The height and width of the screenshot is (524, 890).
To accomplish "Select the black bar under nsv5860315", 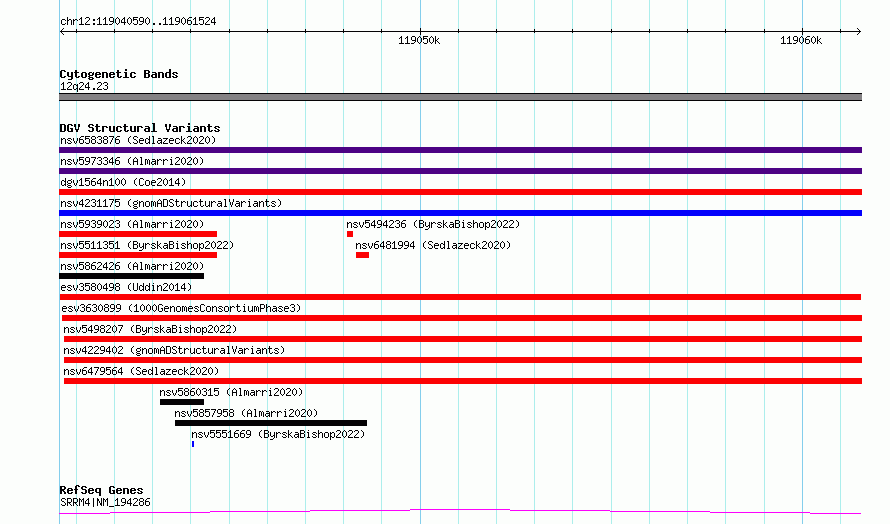I will coord(182,402).
